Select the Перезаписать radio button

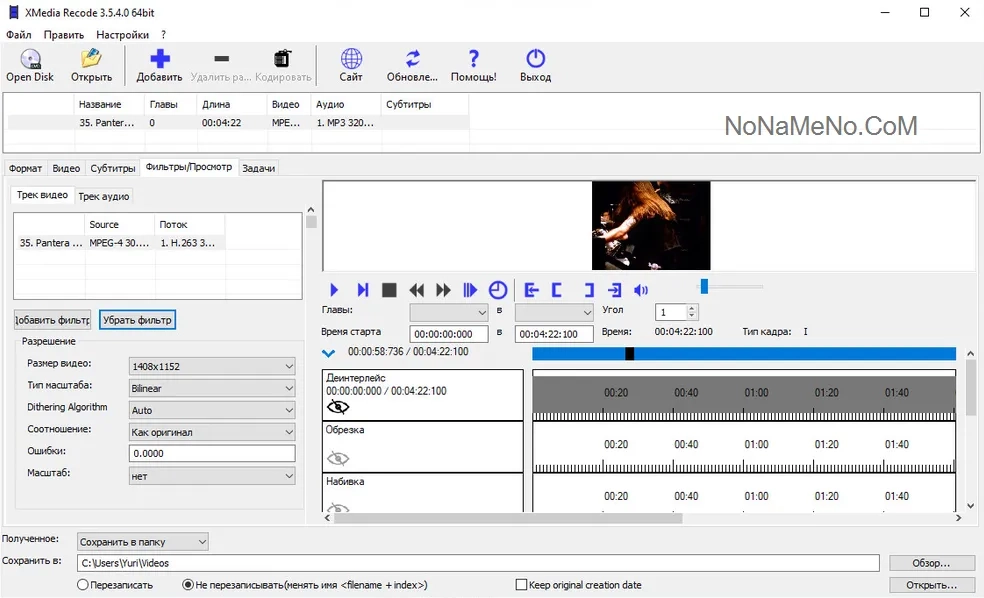click(x=83, y=585)
